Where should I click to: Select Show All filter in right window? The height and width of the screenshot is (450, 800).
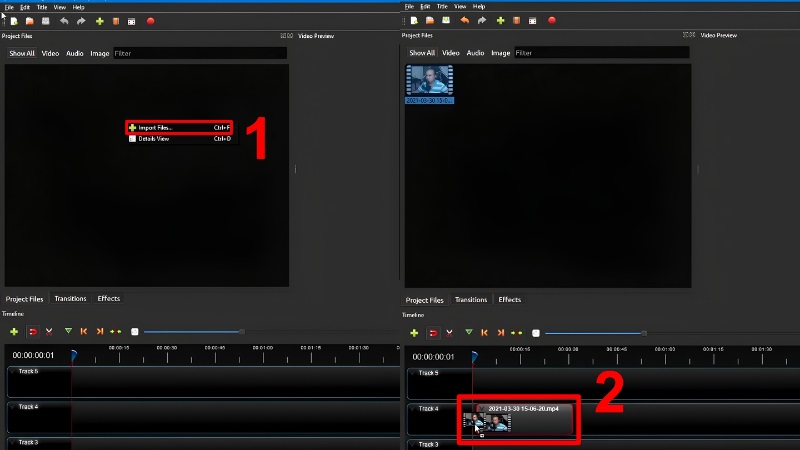[x=422, y=53]
